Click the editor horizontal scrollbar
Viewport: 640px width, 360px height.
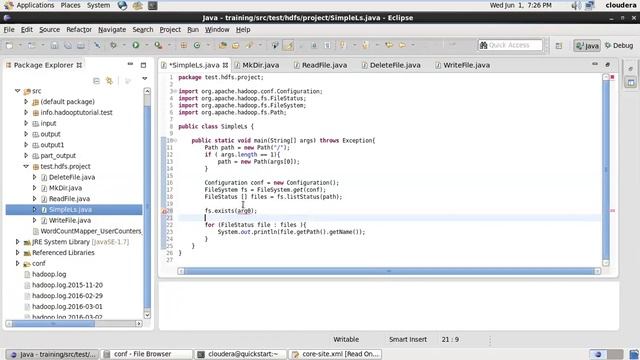point(389,271)
